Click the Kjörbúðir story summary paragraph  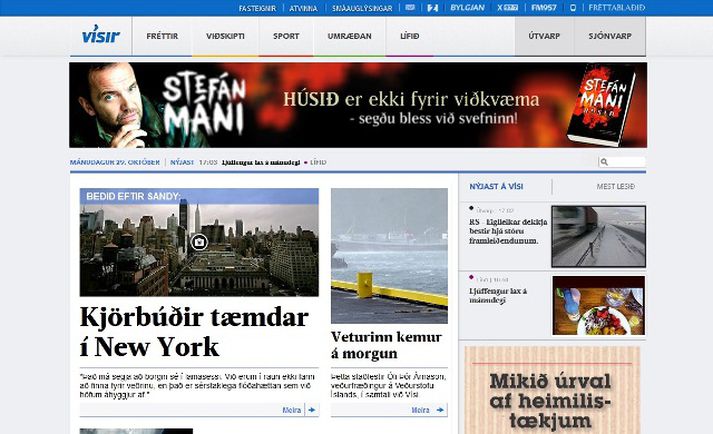pyautogui.click(x=197, y=386)
